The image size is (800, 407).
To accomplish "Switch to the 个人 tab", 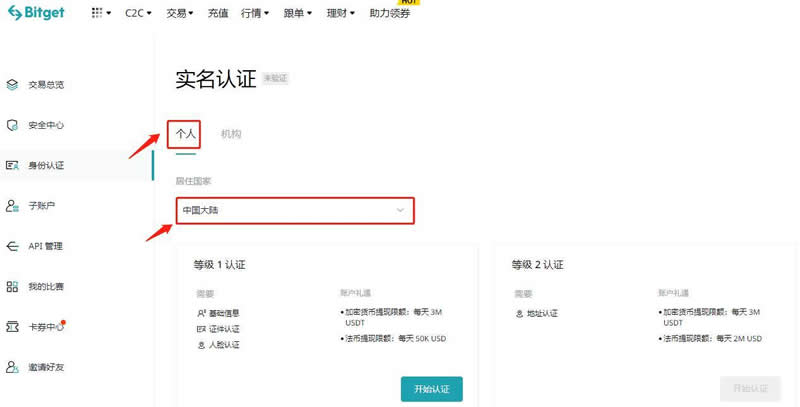I will pos(186,133).
